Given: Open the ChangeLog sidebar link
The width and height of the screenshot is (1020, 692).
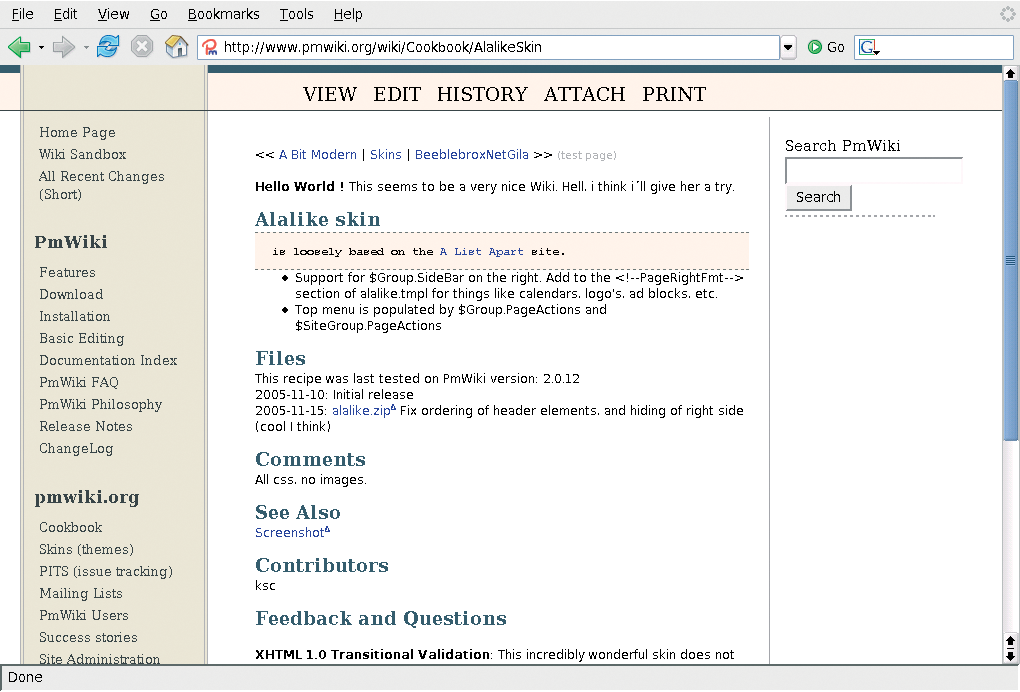Looking at the screenshot, I should (76, 449).
